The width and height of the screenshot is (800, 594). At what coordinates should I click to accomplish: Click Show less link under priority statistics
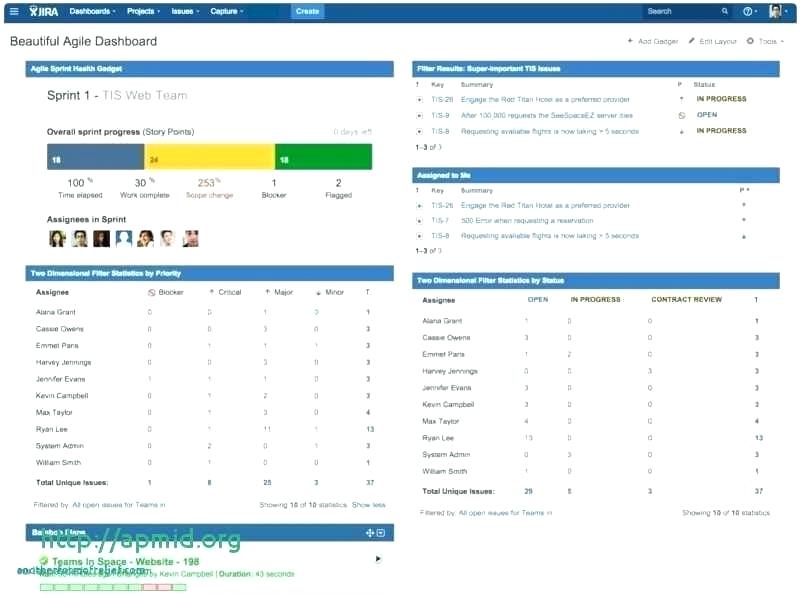368,505
